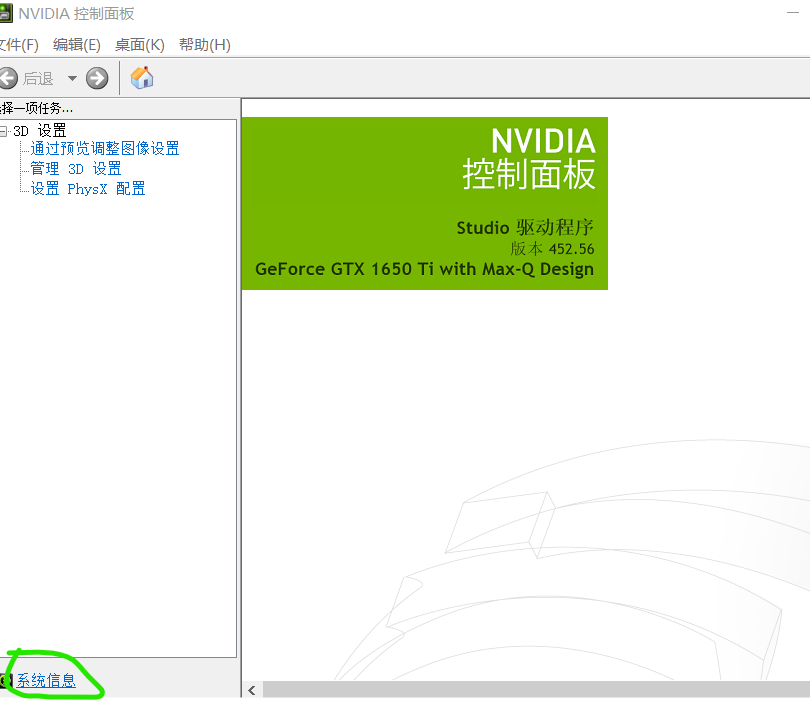Click the forward navigation arrow icon
Viewport: 810px width, 701px height.
coord(96,77)
